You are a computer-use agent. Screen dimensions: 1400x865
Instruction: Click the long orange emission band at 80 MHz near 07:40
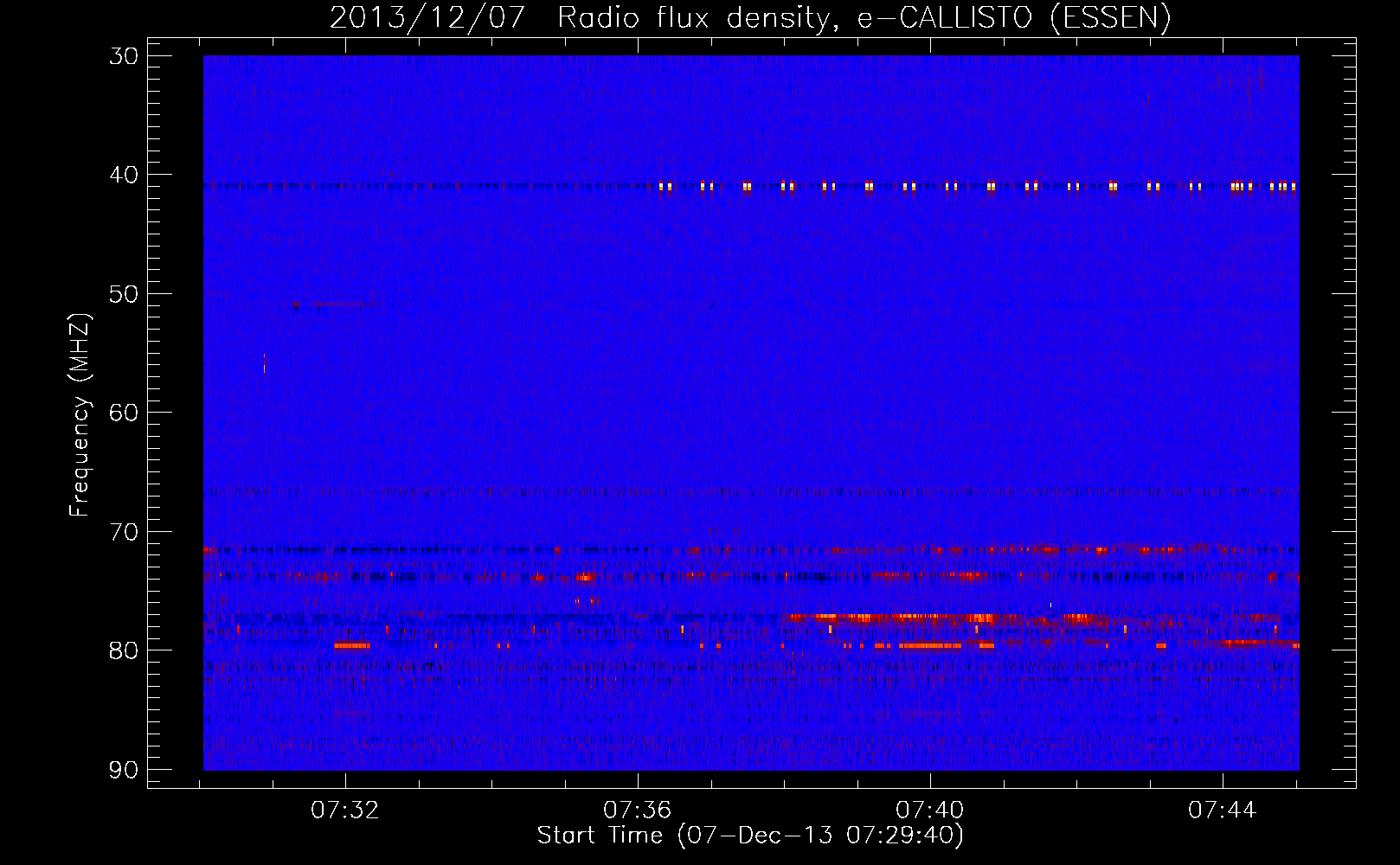pyautogui.click(x=931, y=645)
